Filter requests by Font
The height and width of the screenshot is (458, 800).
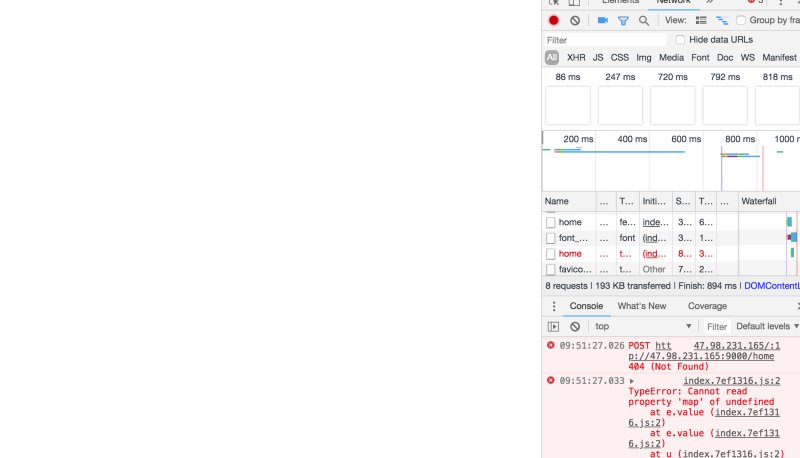pyautogui.click(x=701, y=58)
